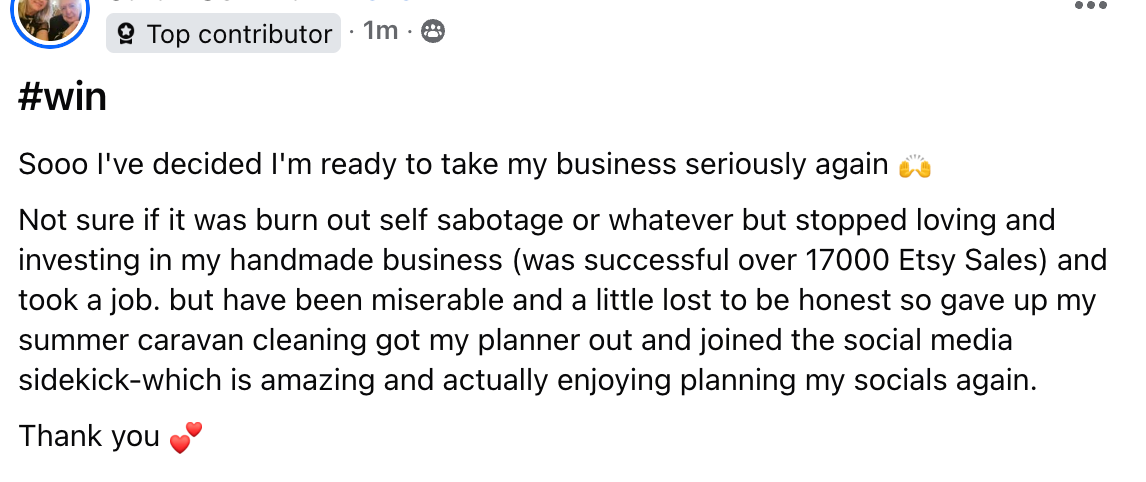Click the raised hands emoji
The image size is (1146, 482).
coord(915,166)
